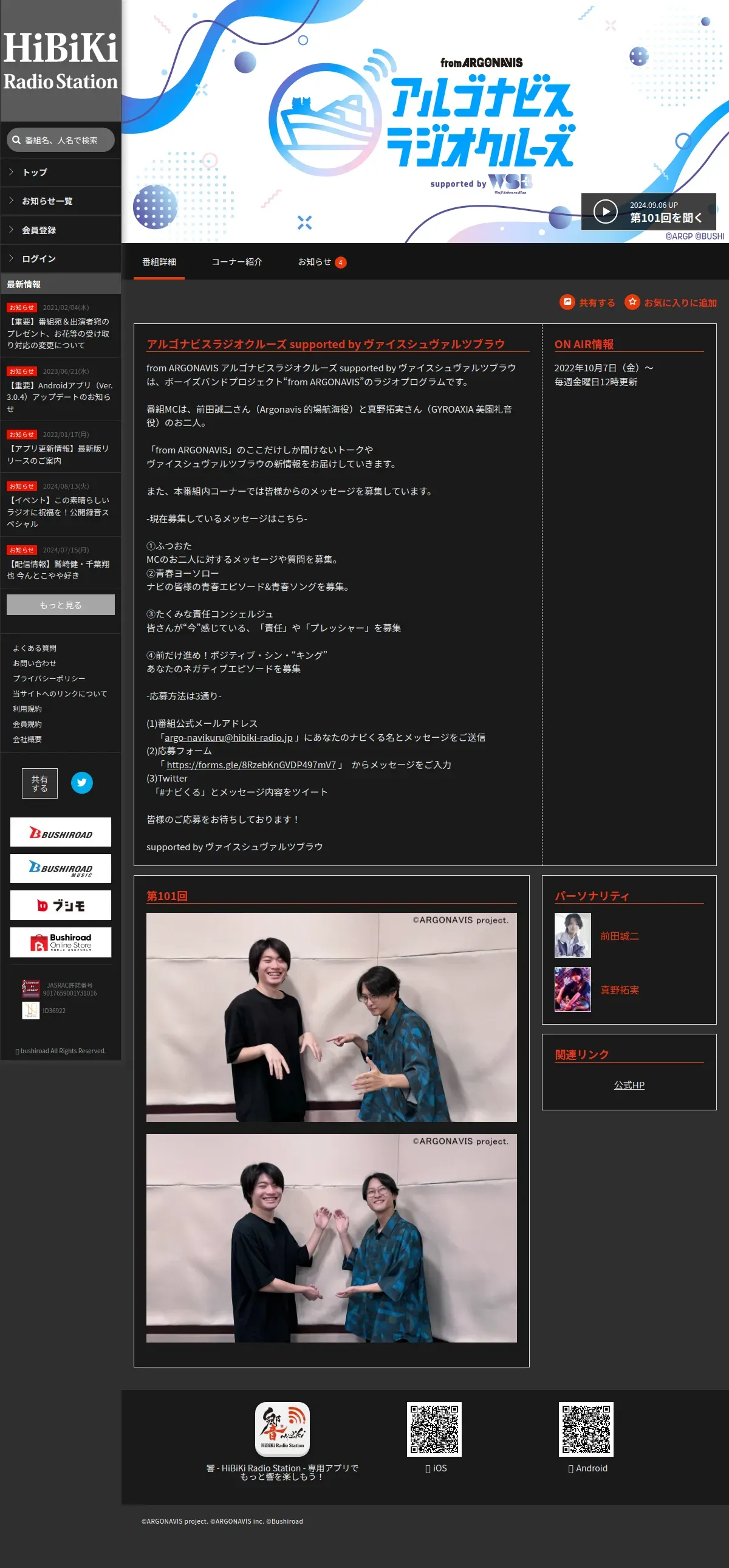Open 会社概要 footer link

coord(27,740)
